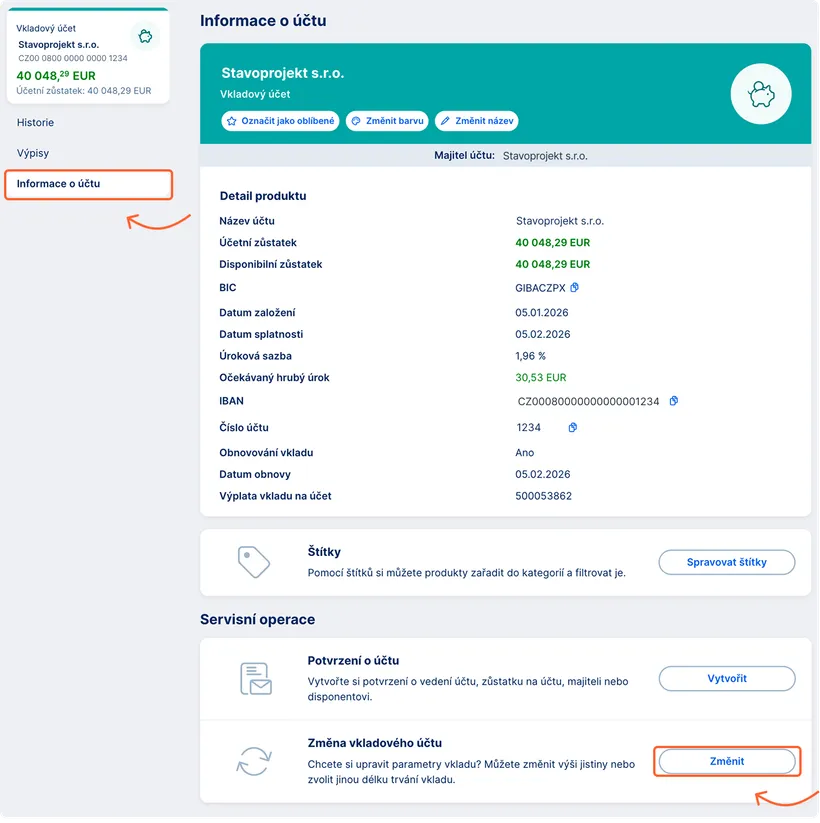Click Vytvořit to create account confirmation

click(x=726, y=679)
